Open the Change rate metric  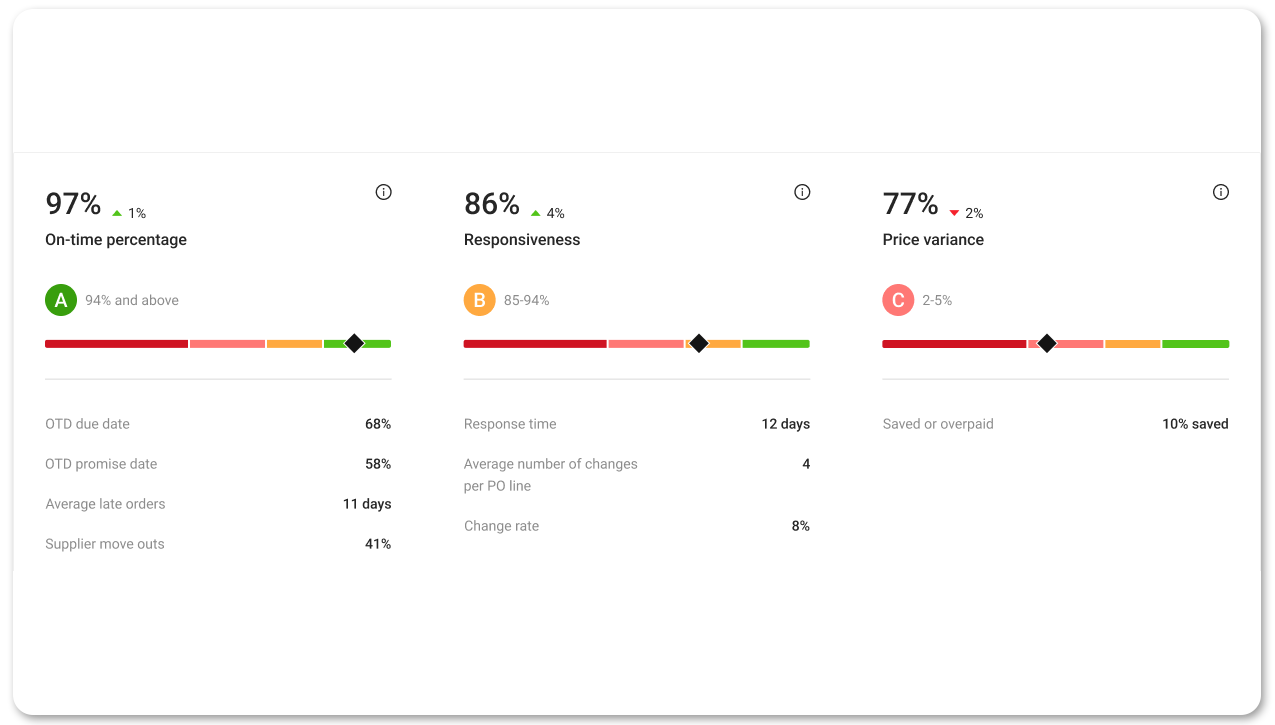(x=501, y=525)
